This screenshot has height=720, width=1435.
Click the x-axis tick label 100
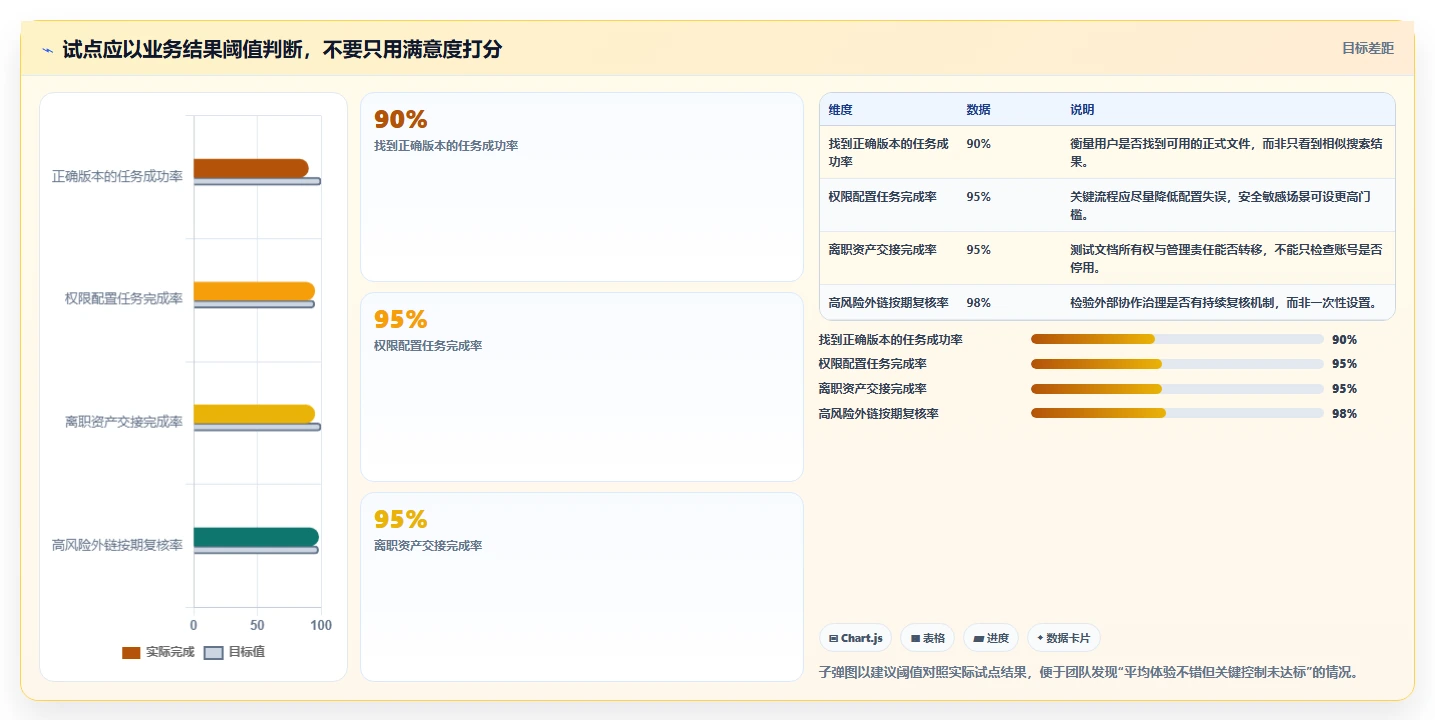[321, 625]
